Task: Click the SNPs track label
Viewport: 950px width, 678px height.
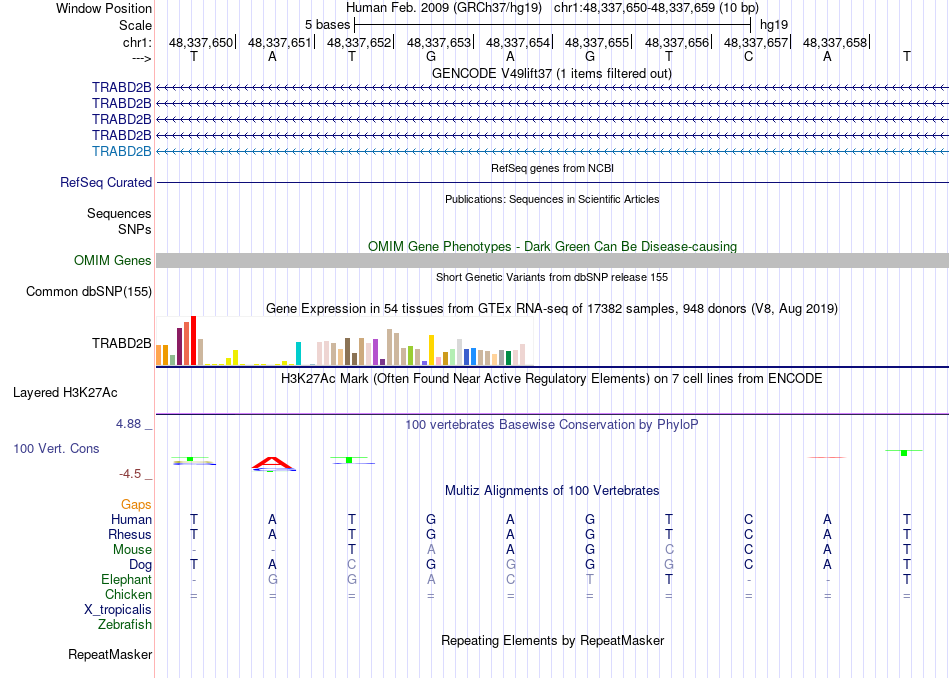Action: pyautogui.click(x=135, y=230)
